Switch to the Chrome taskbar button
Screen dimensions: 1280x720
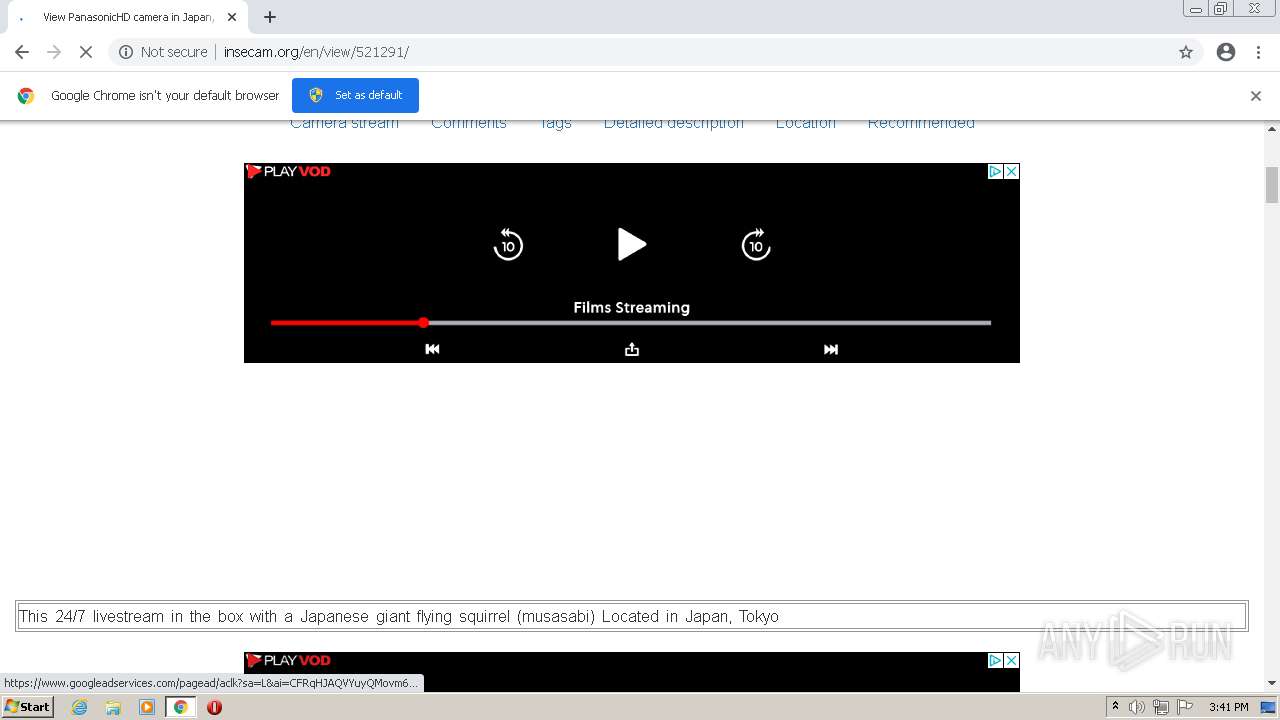pyautogui.click(x=180, y=707)
